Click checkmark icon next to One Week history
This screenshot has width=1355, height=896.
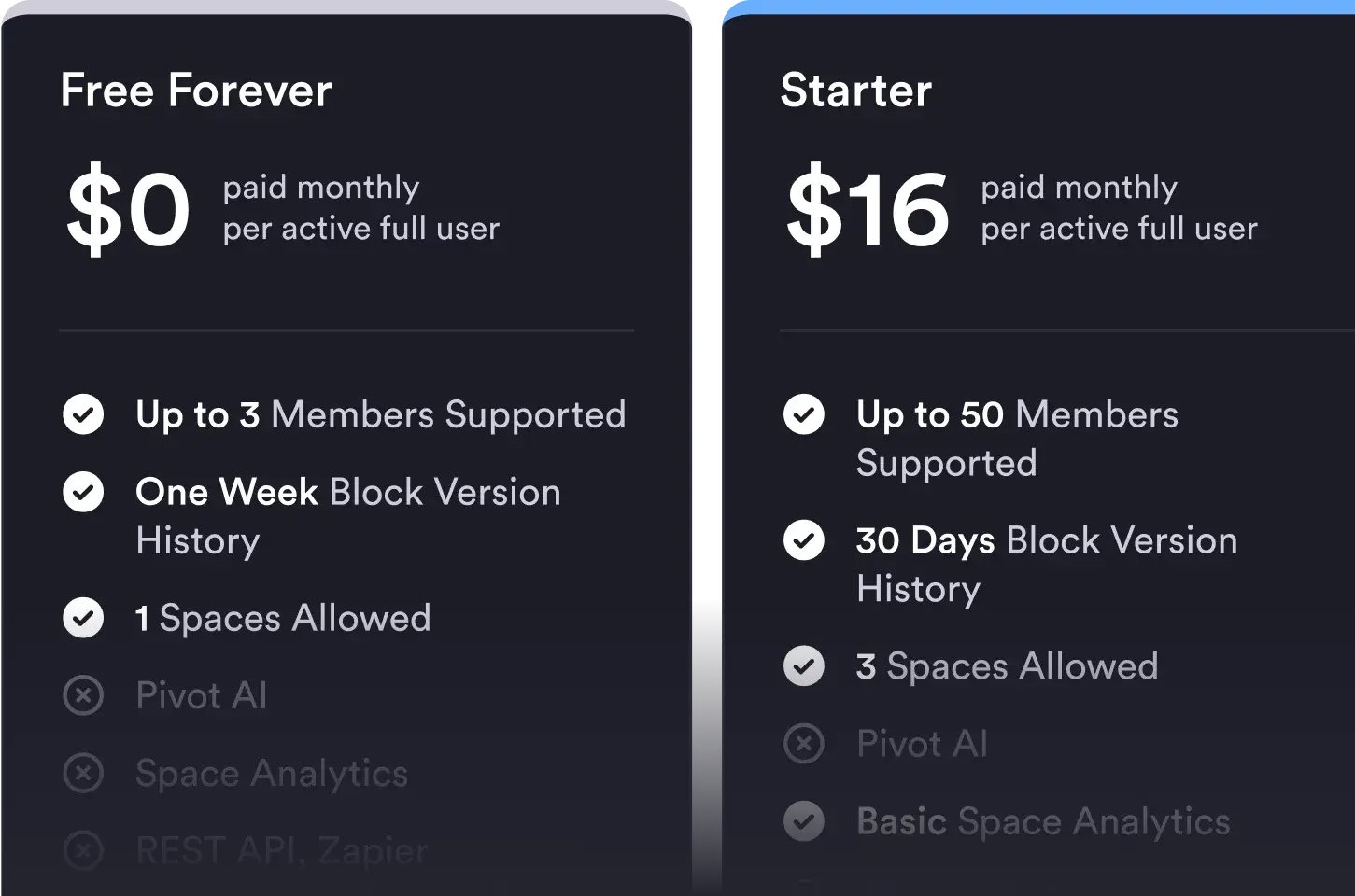[83, 492]
